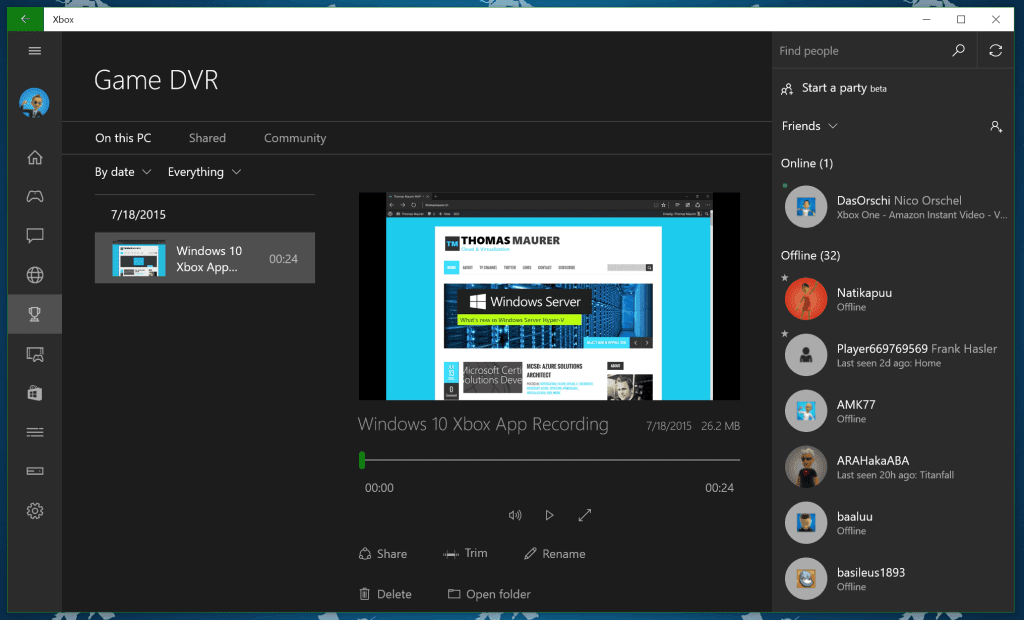The height and width of the screenshot is (620, 1024).
Task: Open friend AMK77
Action: (893, 411)
